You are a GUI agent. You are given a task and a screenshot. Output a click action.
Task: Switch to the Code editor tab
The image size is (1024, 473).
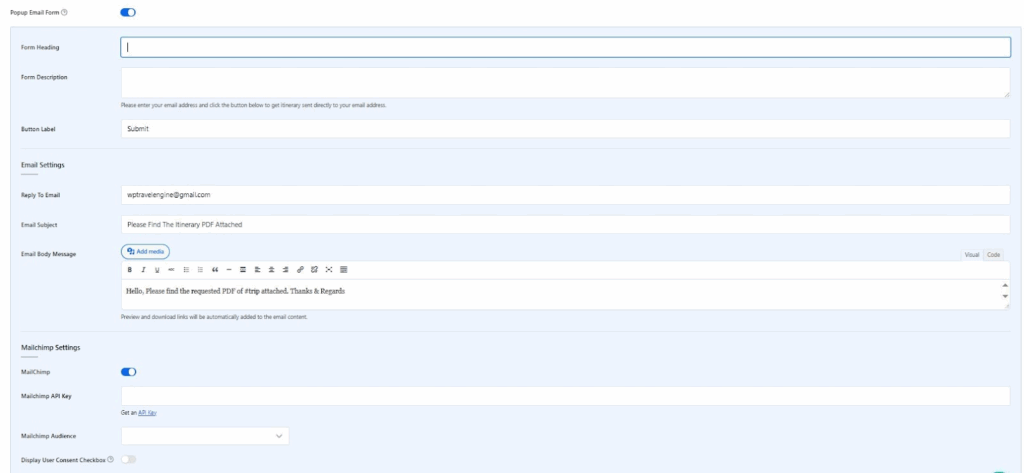tap(994, 255)
